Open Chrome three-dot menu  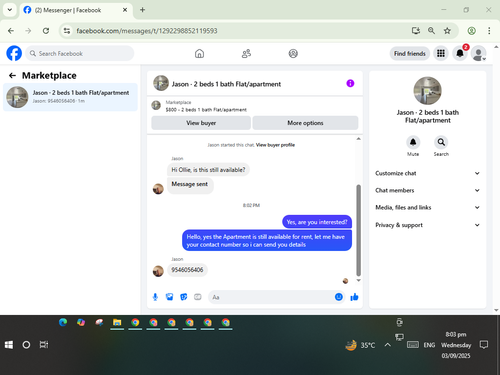(x=489, y=31)
